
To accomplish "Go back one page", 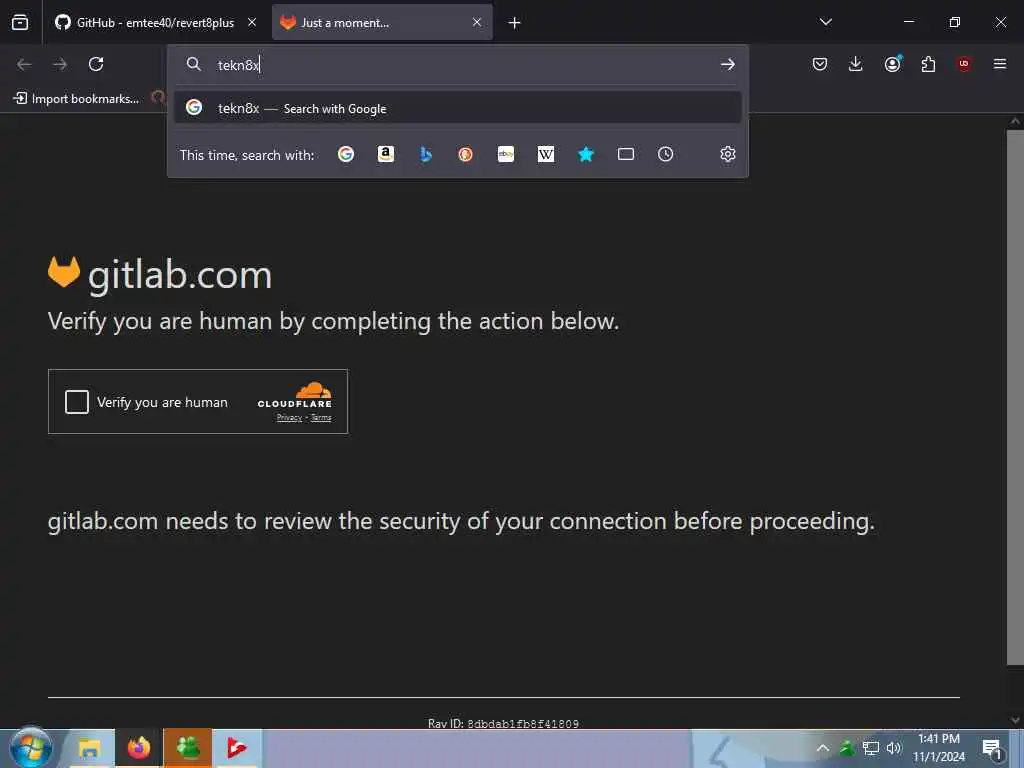I will pyautogui.click(x=24, y=64).
